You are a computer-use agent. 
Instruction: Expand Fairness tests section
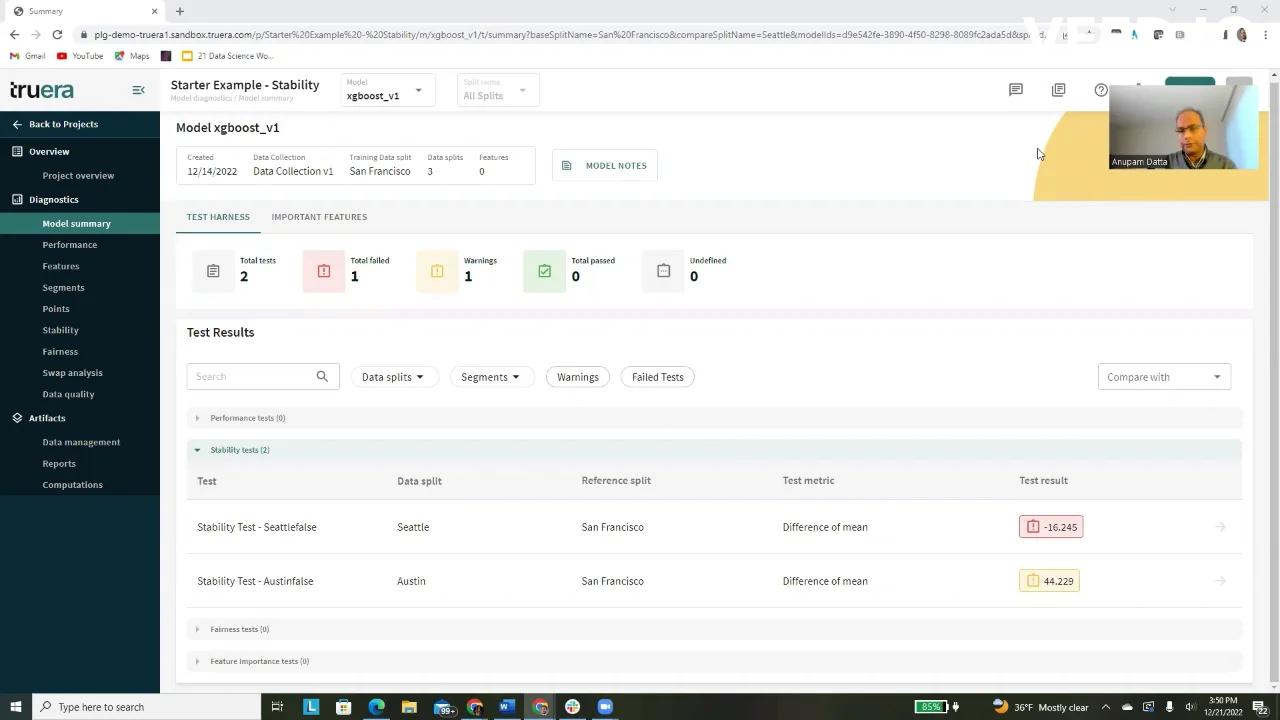[714, 629]
